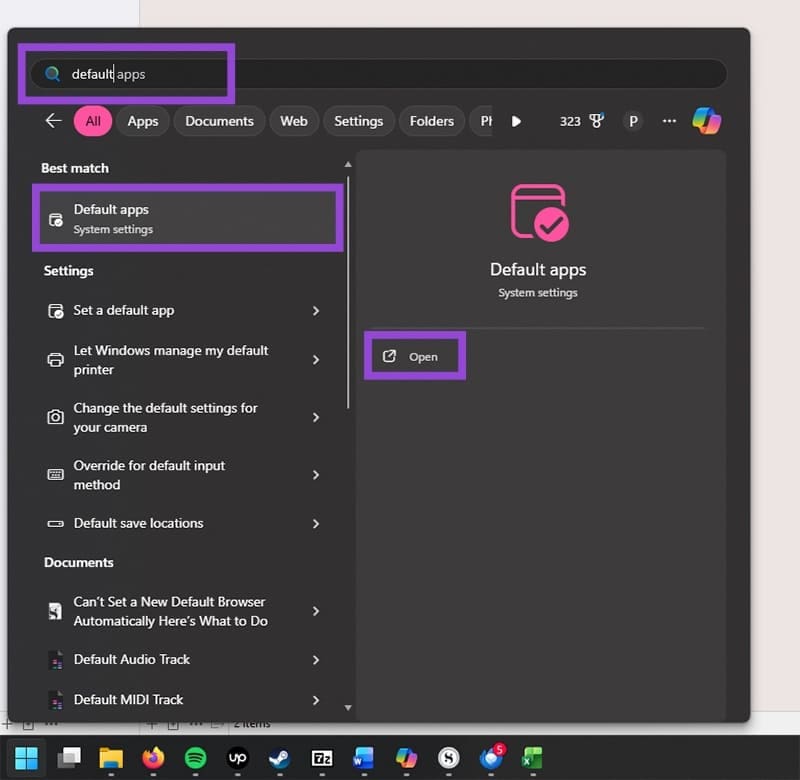Image resolution: width=800 pixels, height=780 pixels.
Task: Open File Explorer from the taskbar
Action: point(110,758)
